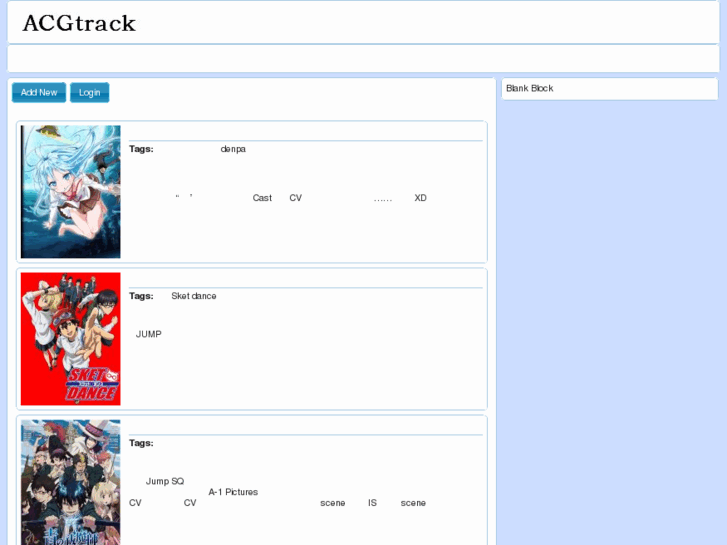
Task: Click the Blank Block sidebar text
Action: pos(529,88)
